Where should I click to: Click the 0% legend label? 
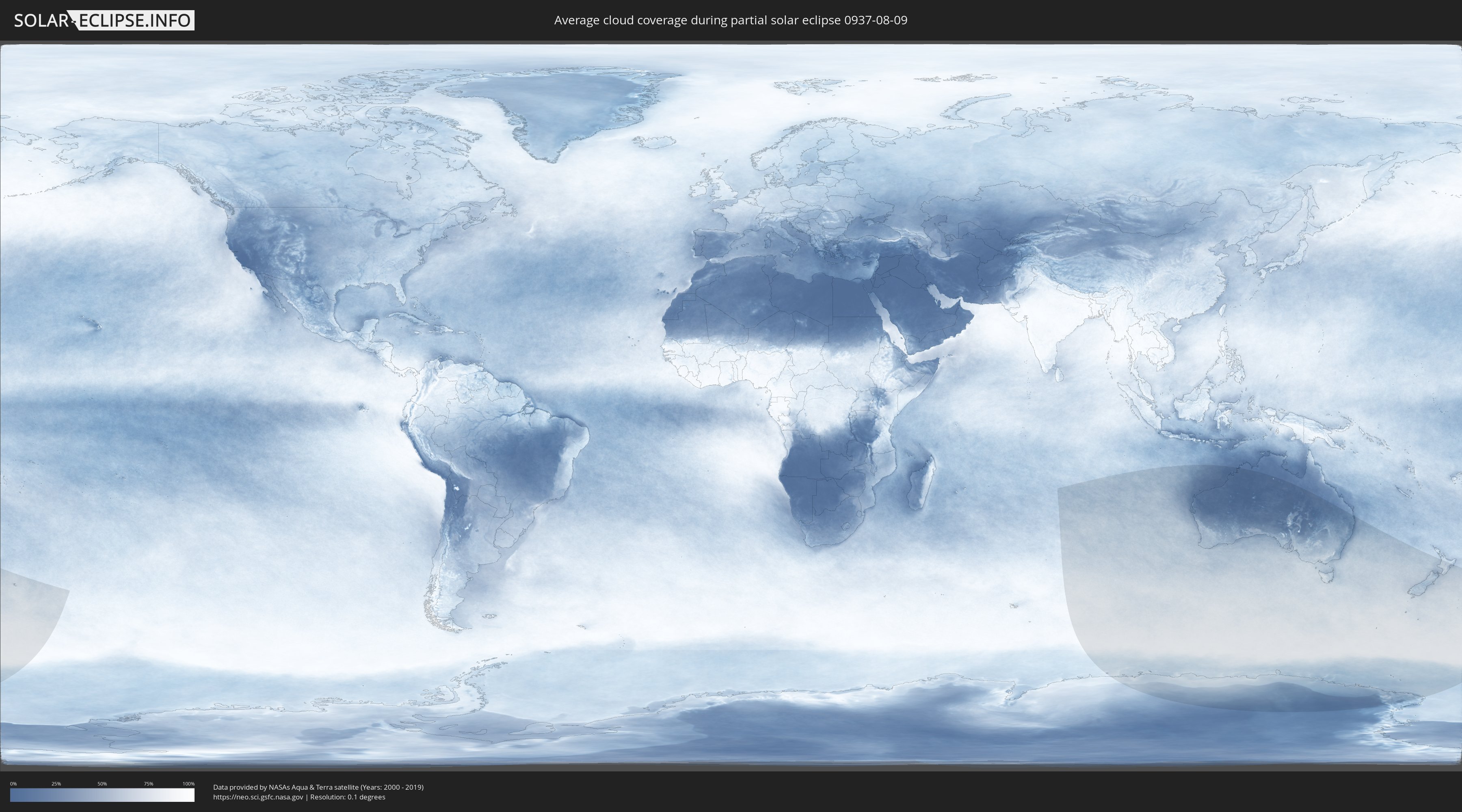point(14,784)
